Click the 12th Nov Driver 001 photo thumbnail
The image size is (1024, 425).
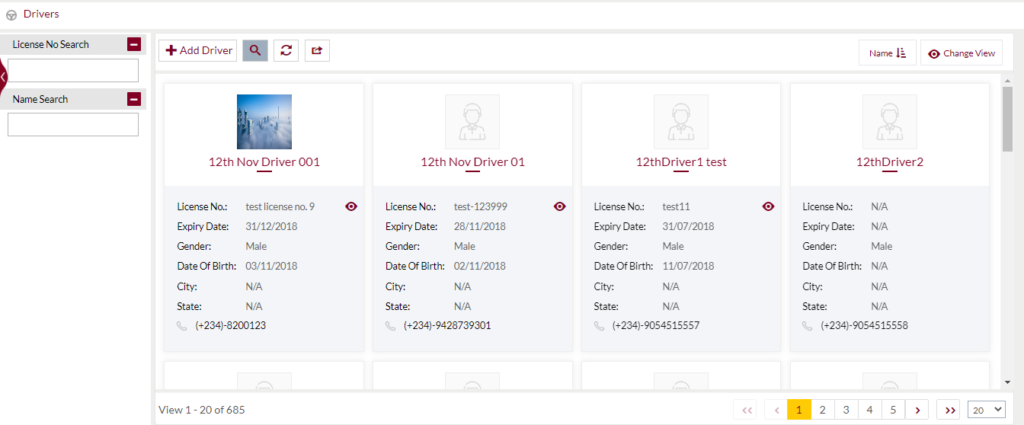pyautogui.click(x=264, y=121)
